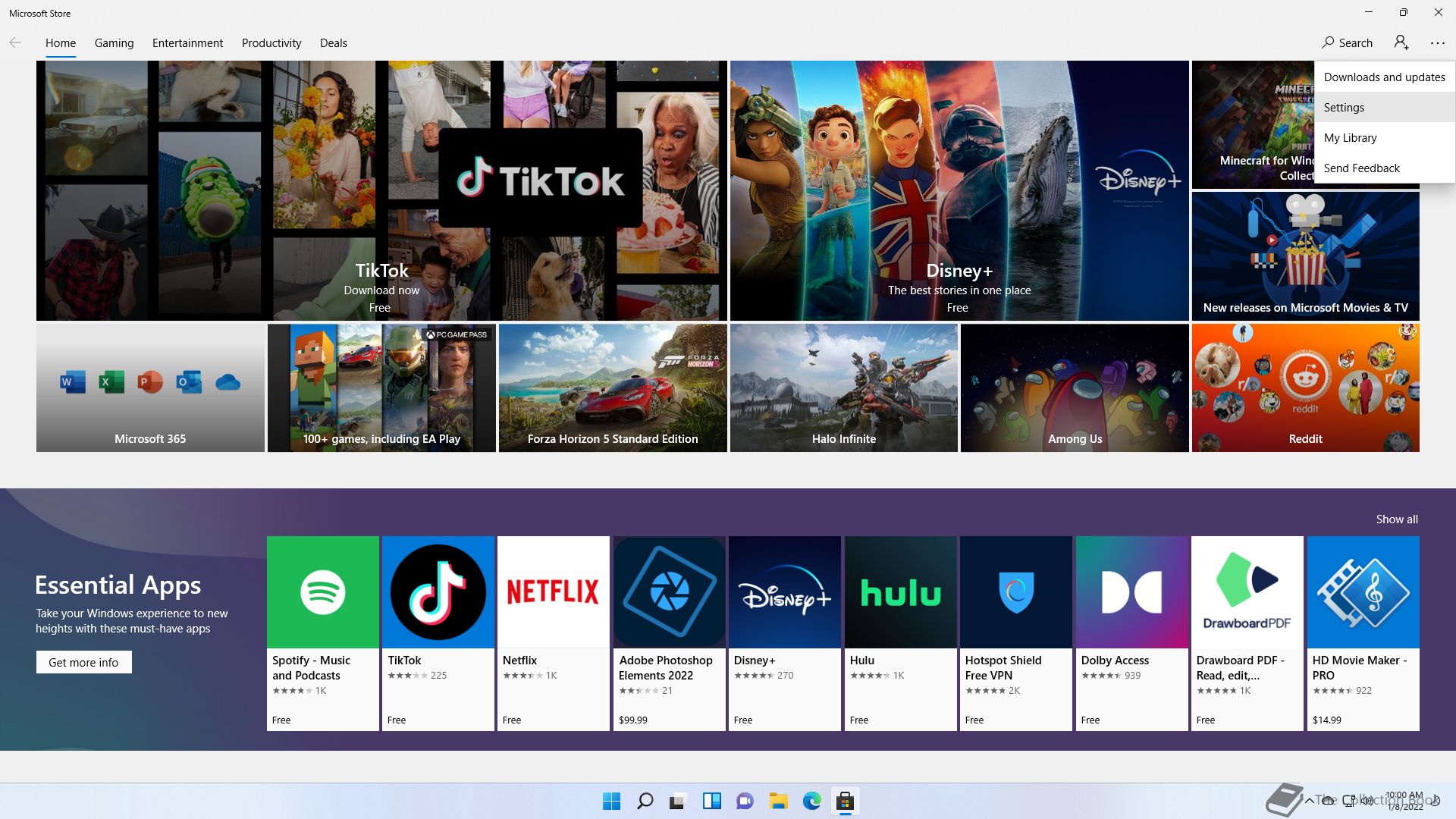Click the $99.99 price on Photoshop Elements
Image resolution: width=1456 pixels, height=819 pixels.
633,720
